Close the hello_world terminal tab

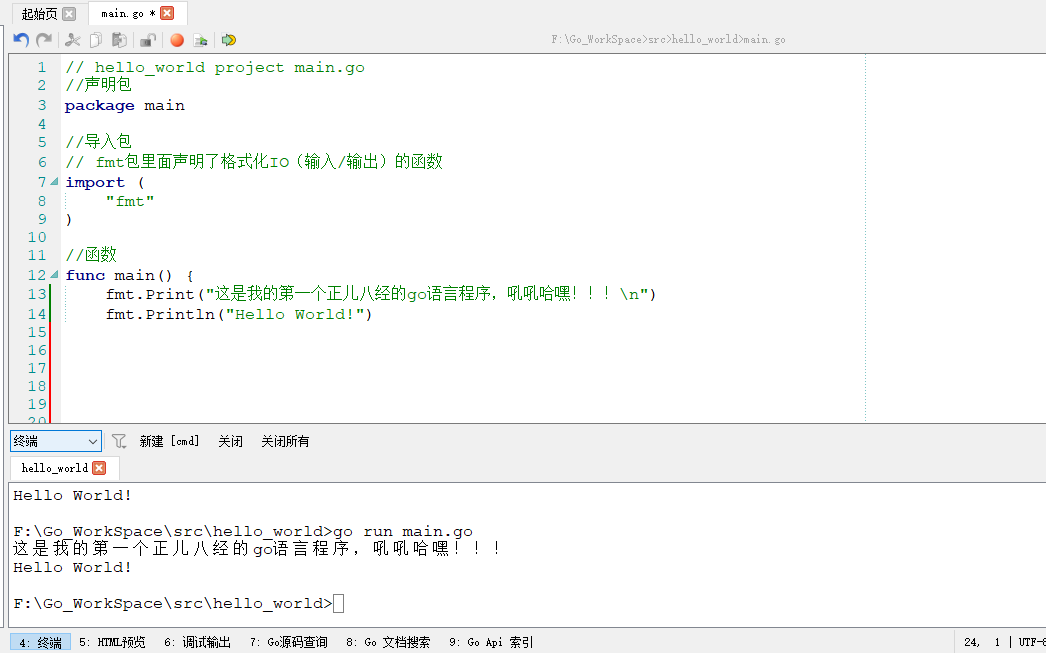[99, 468]
